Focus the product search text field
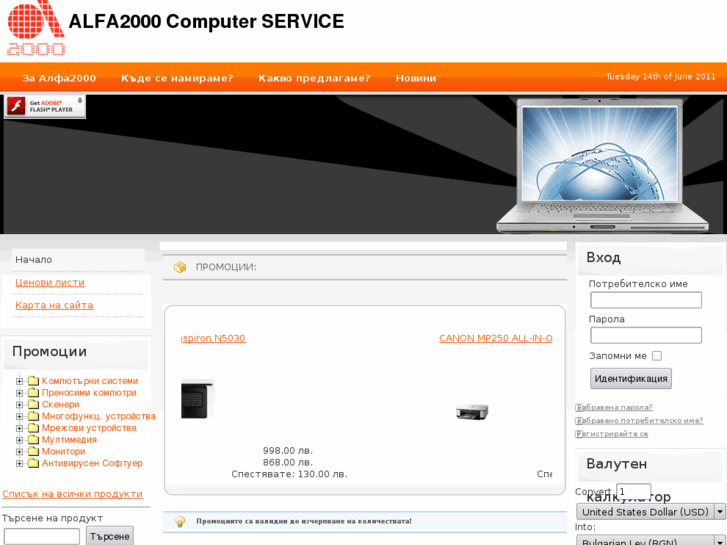The image size is (727, 545). pos(42,536)
